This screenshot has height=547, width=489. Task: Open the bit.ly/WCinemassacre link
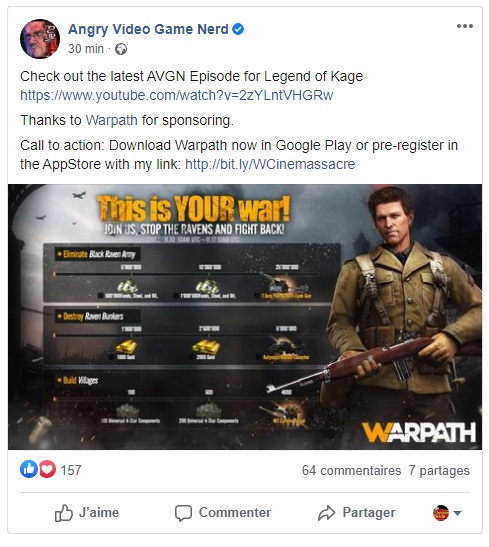tap(270, 164)
